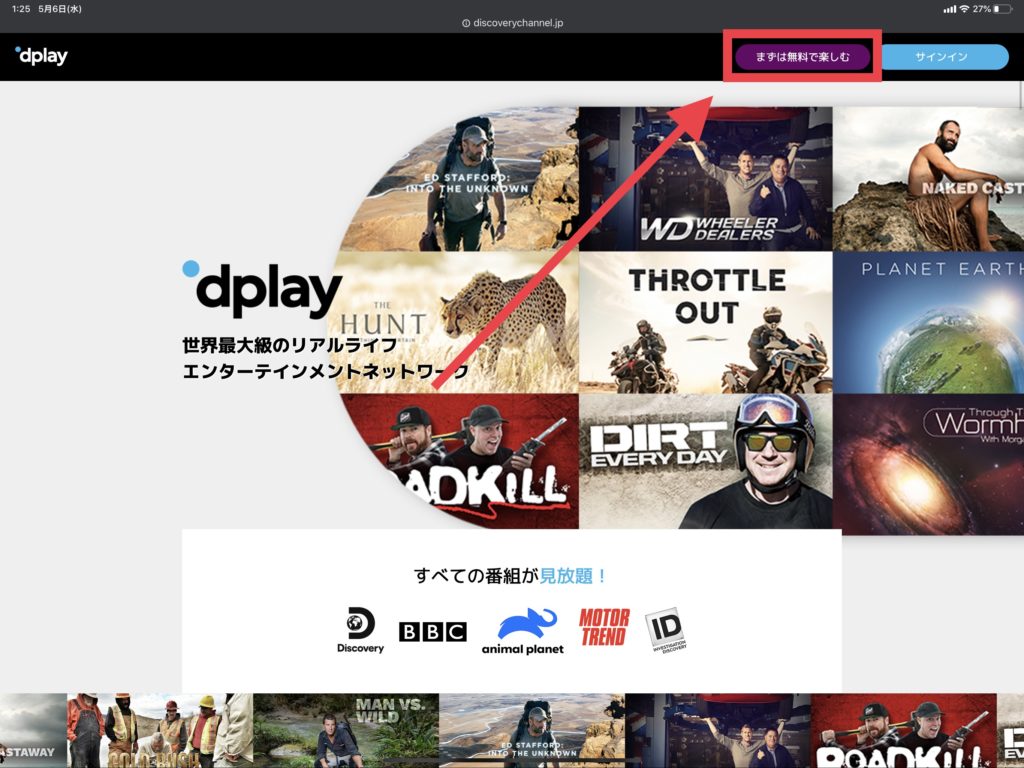Click the dplay logo in header
The height and width of the screenshot is (768, 1024).
(41, 56)
